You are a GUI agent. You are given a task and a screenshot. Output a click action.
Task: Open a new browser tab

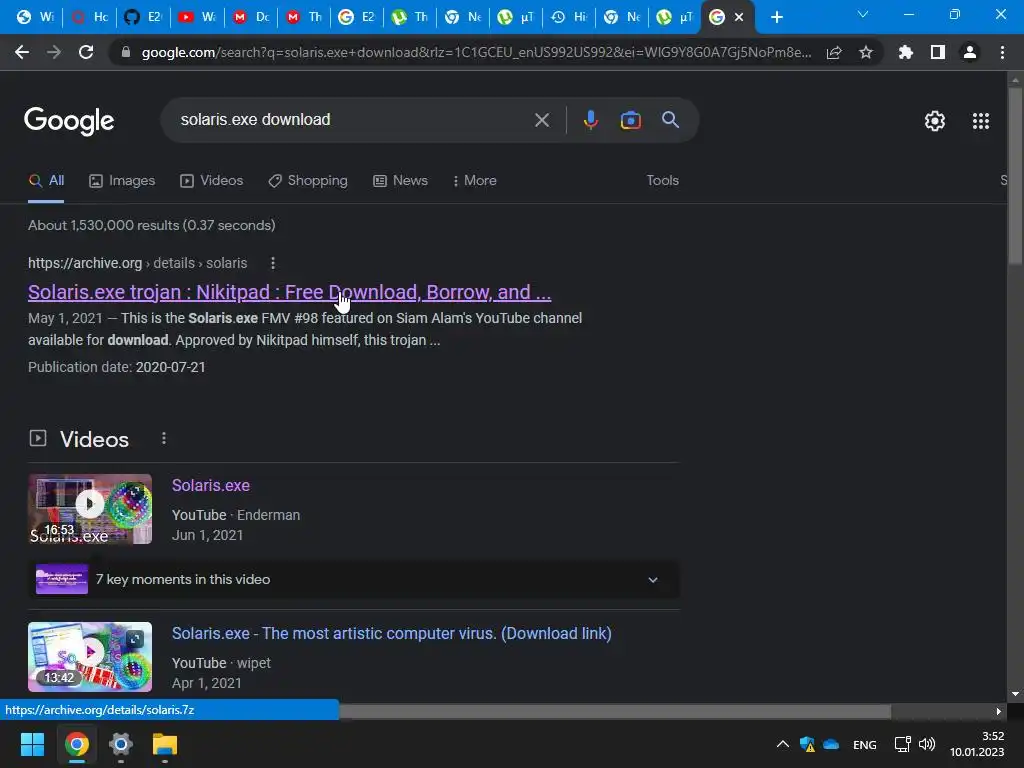point(776,17)
